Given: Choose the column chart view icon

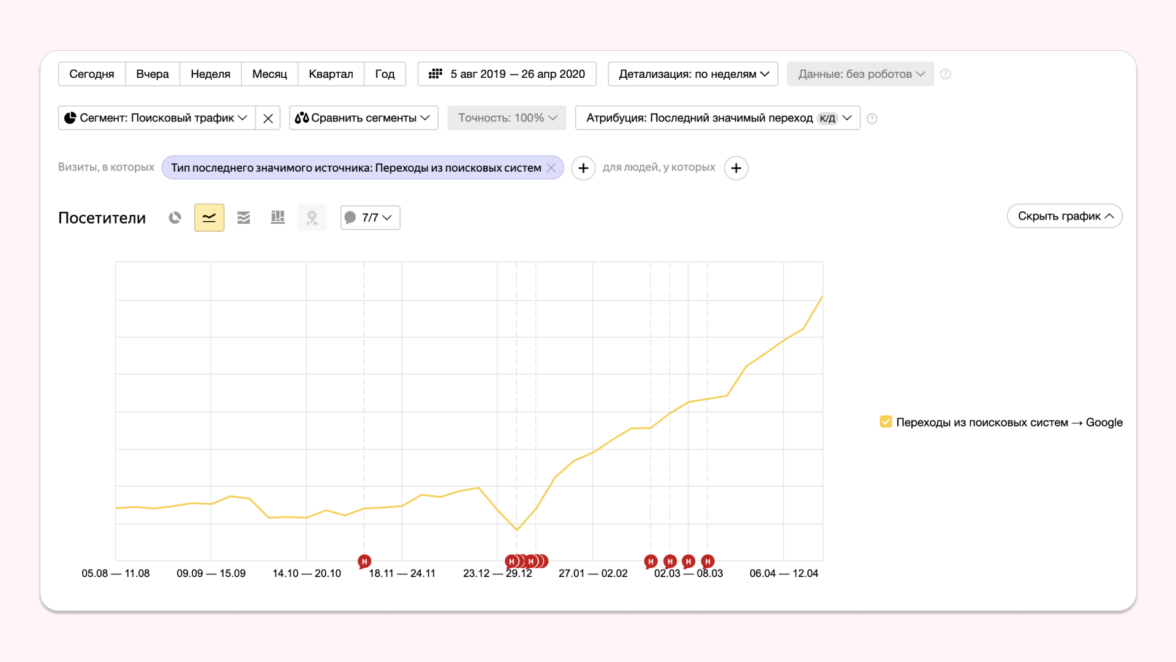Looking at the screenshot, I should pyautogui.click(x=278, y=217).
